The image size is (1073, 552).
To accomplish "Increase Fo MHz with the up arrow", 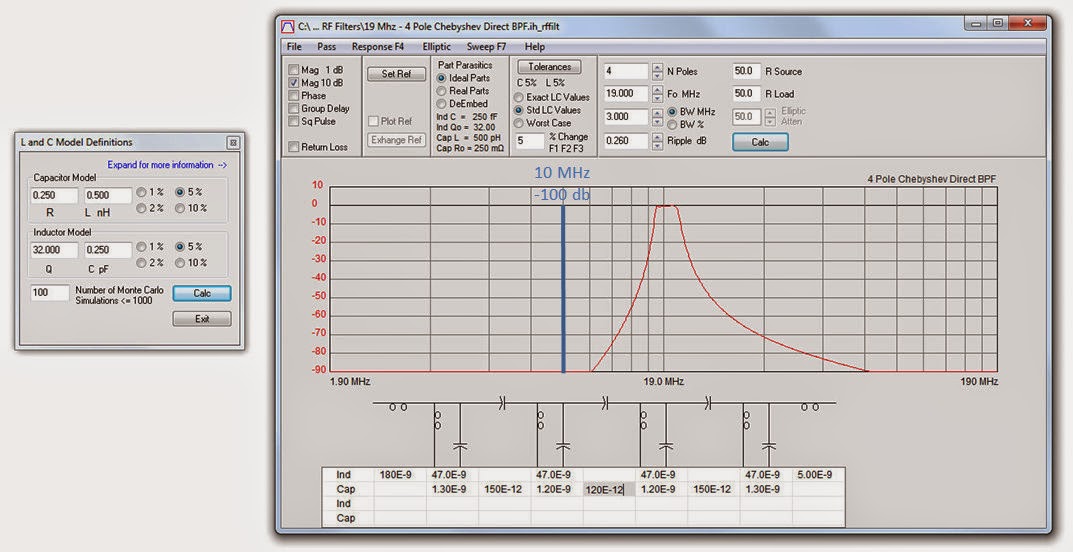I will tap(657, 90).
